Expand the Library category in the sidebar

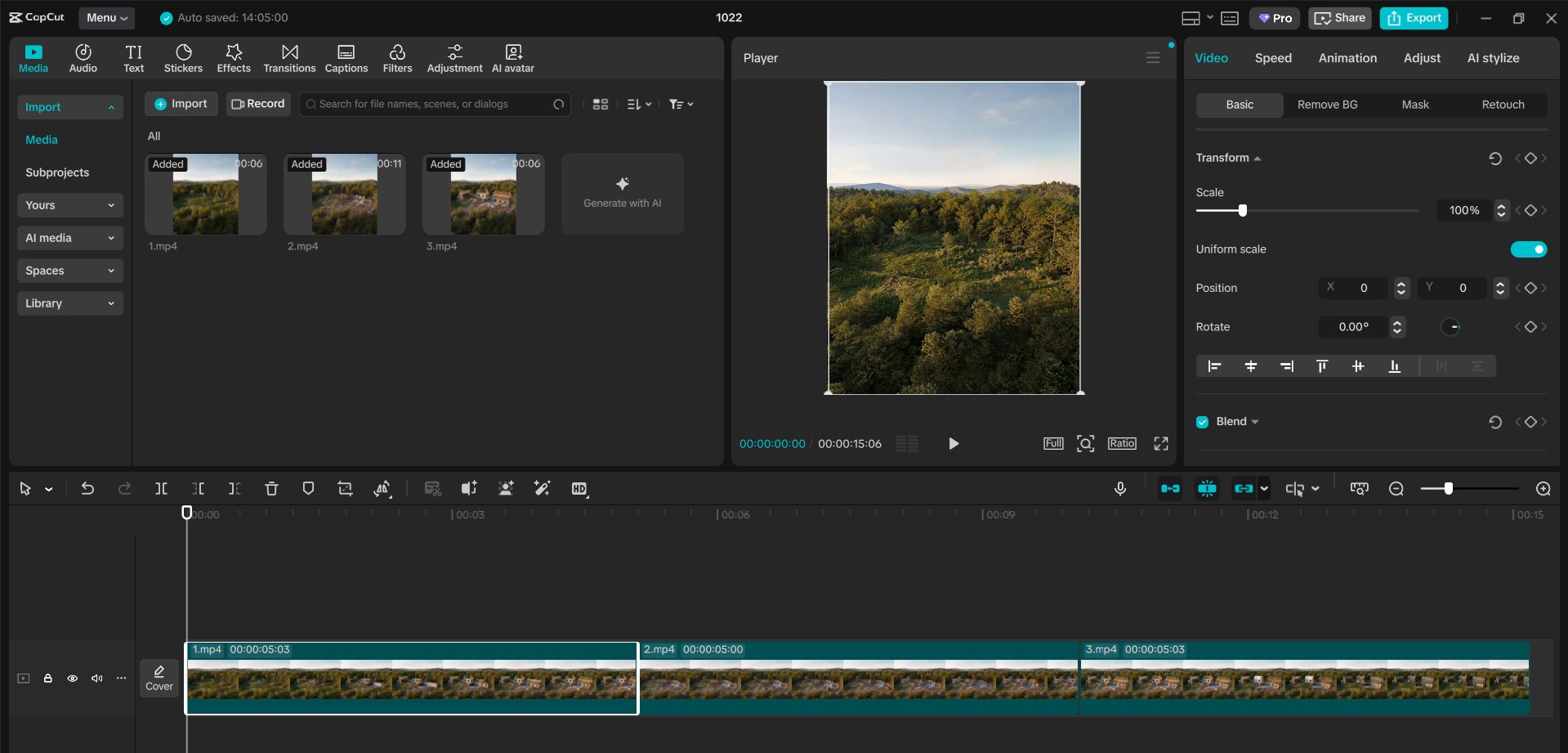tap(69, 303)
